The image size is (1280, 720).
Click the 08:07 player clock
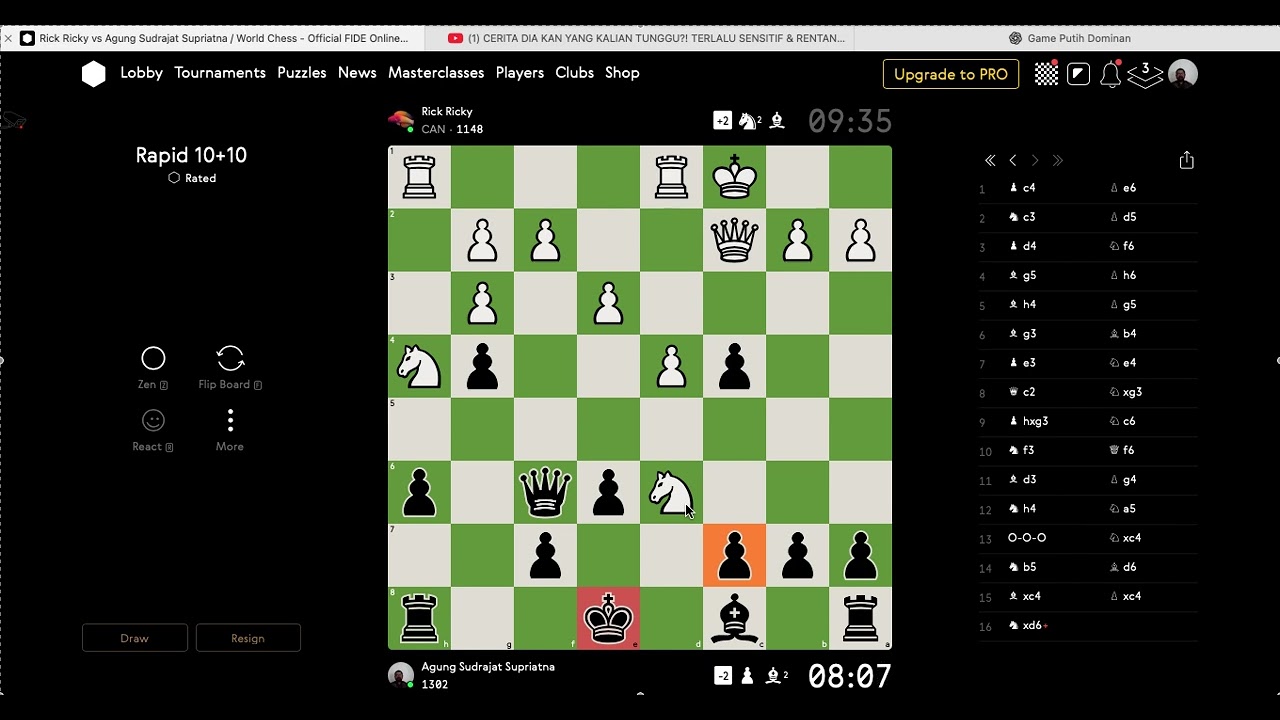point(850,677)
